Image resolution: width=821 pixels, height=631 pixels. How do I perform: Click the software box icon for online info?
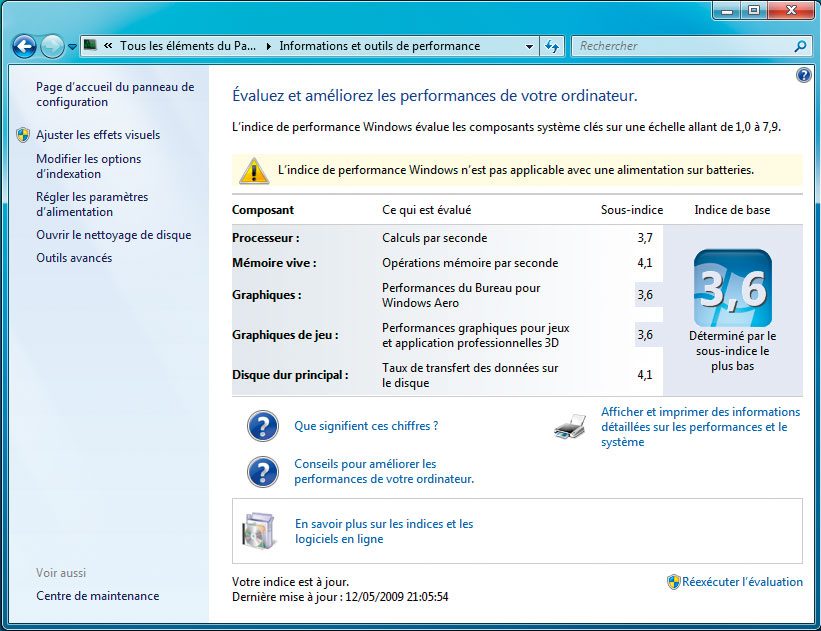click(260, 531)
